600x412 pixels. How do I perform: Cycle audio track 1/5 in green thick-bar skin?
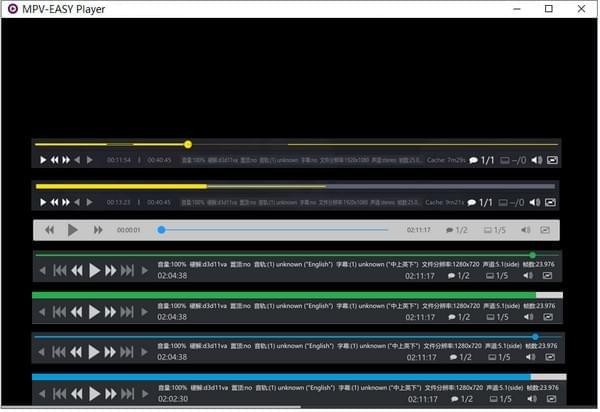(x=497, y=317)
